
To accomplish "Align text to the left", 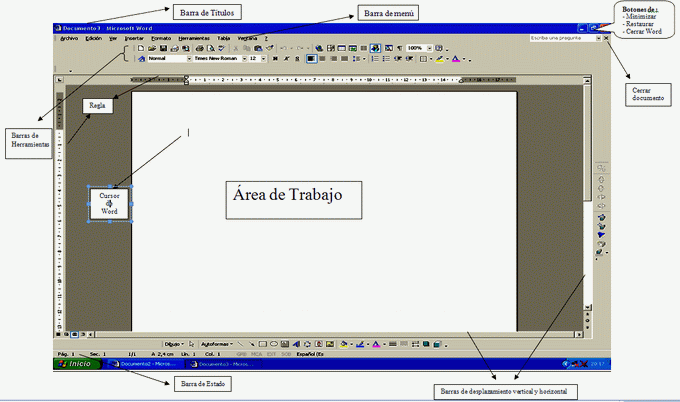I will (x=311, y=59).
